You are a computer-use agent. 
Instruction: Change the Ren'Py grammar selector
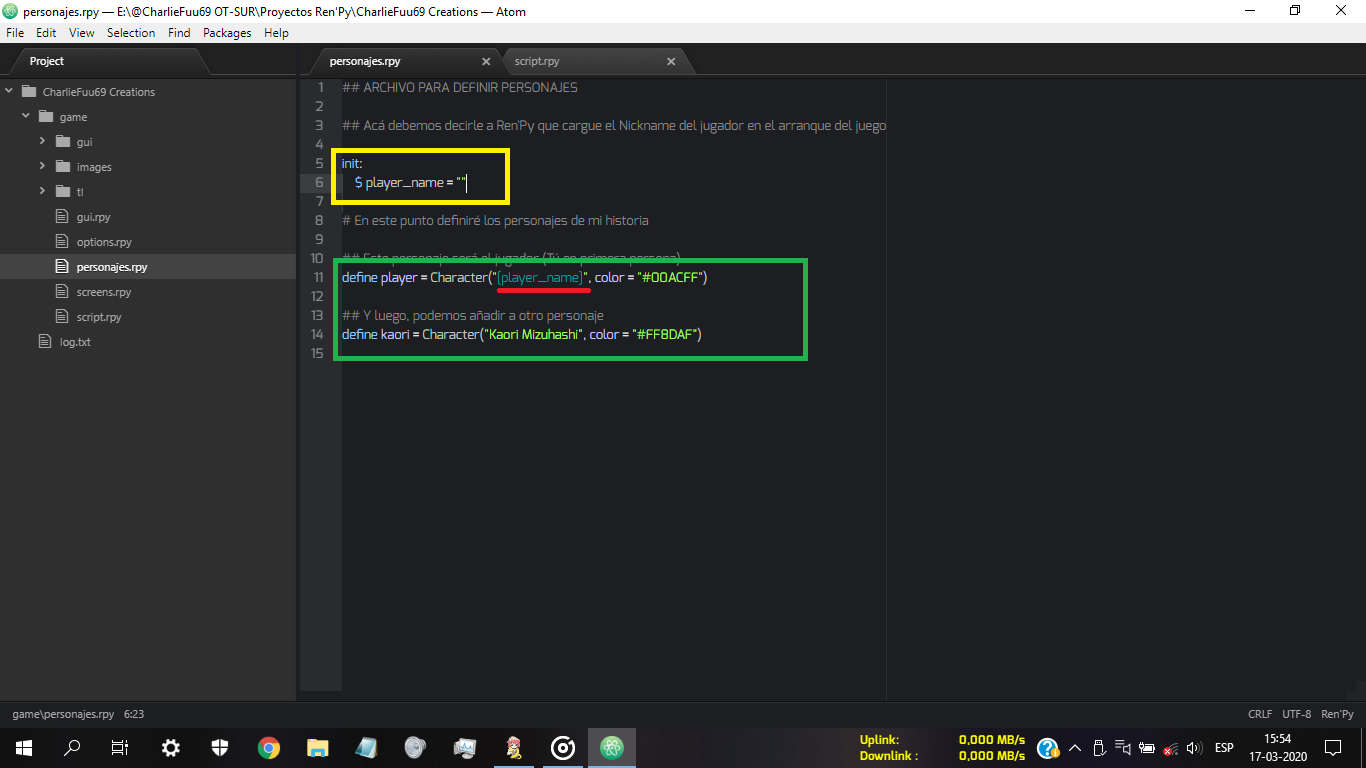pyautogui.click(x=1337, y=714)
